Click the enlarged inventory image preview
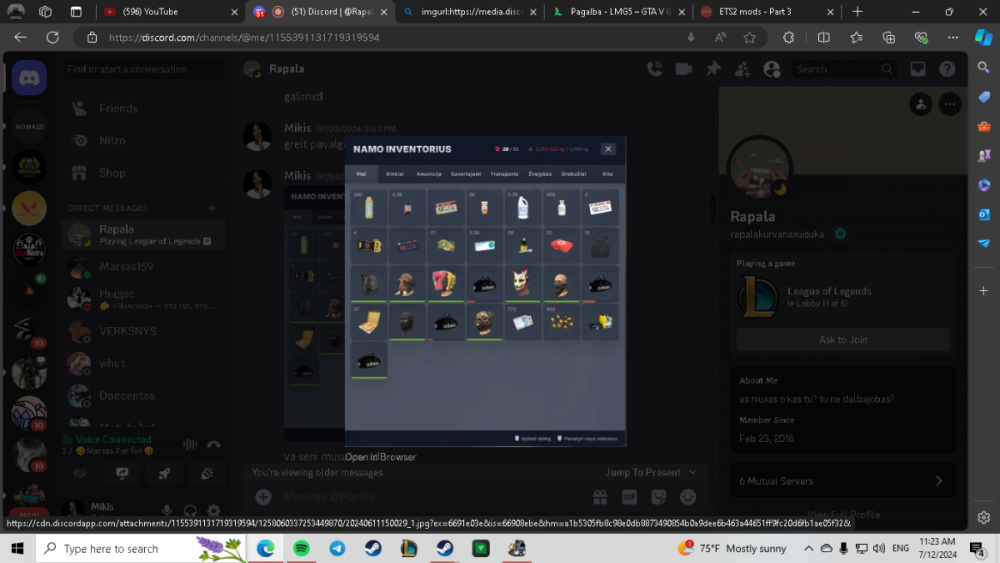 coord(485,291)
